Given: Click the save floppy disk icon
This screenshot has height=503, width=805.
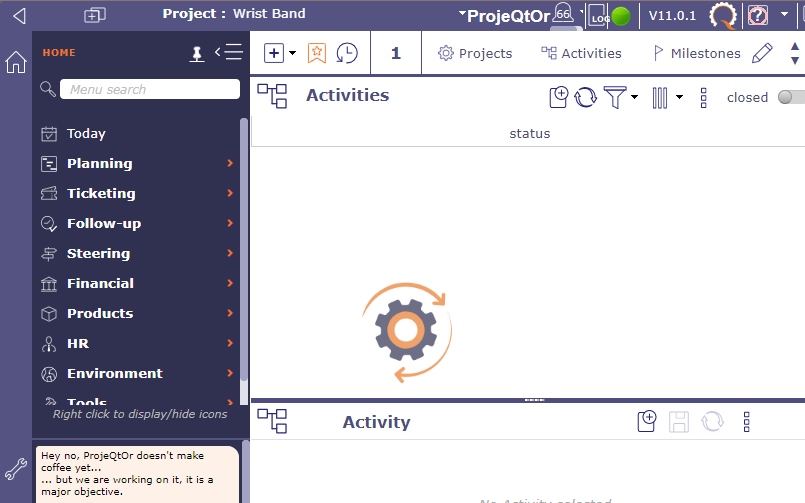Looking at the screenshot, I should (x=678, y=422).
